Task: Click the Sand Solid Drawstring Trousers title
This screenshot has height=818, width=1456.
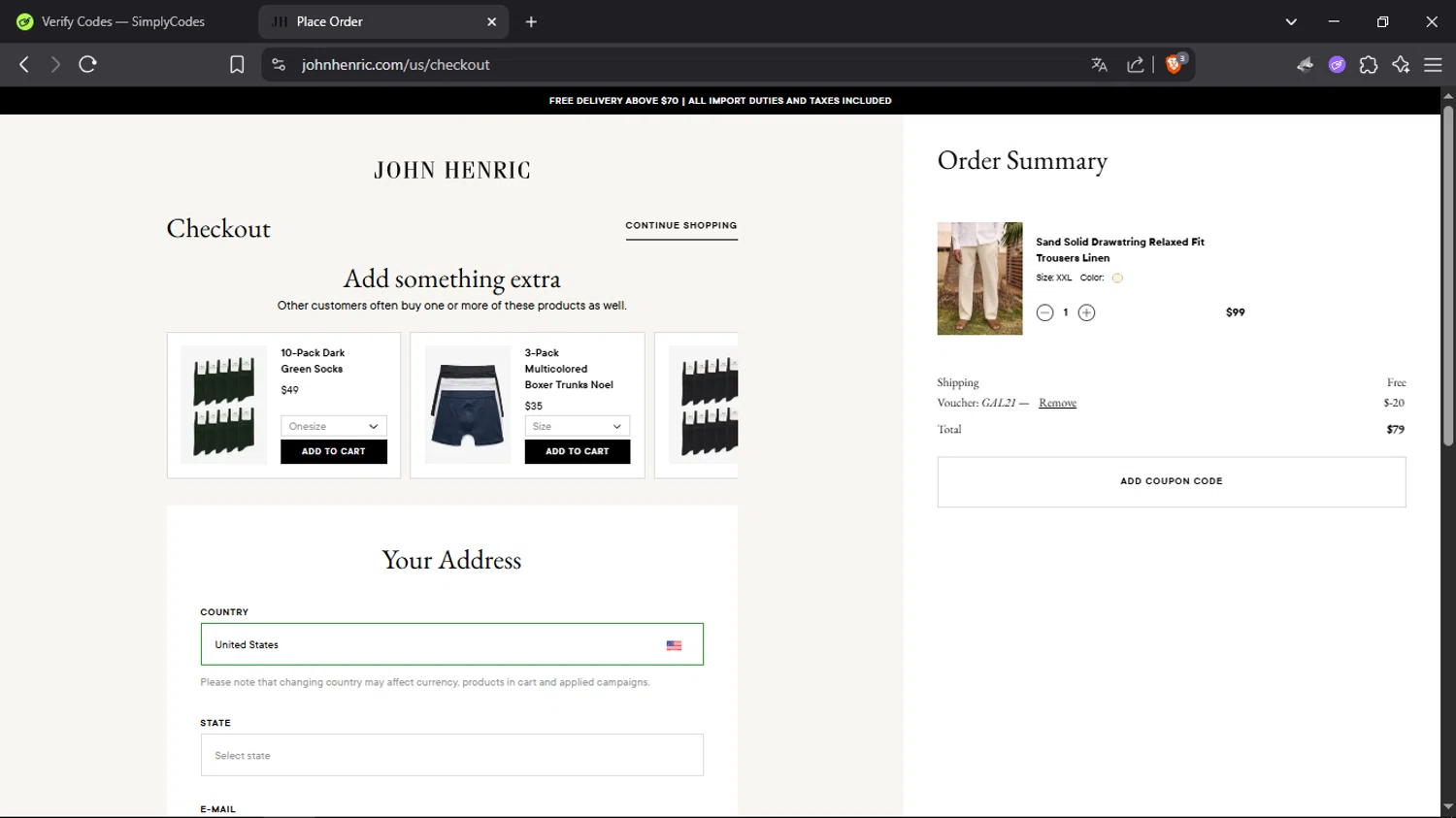Action: [x=1120, y=249]
